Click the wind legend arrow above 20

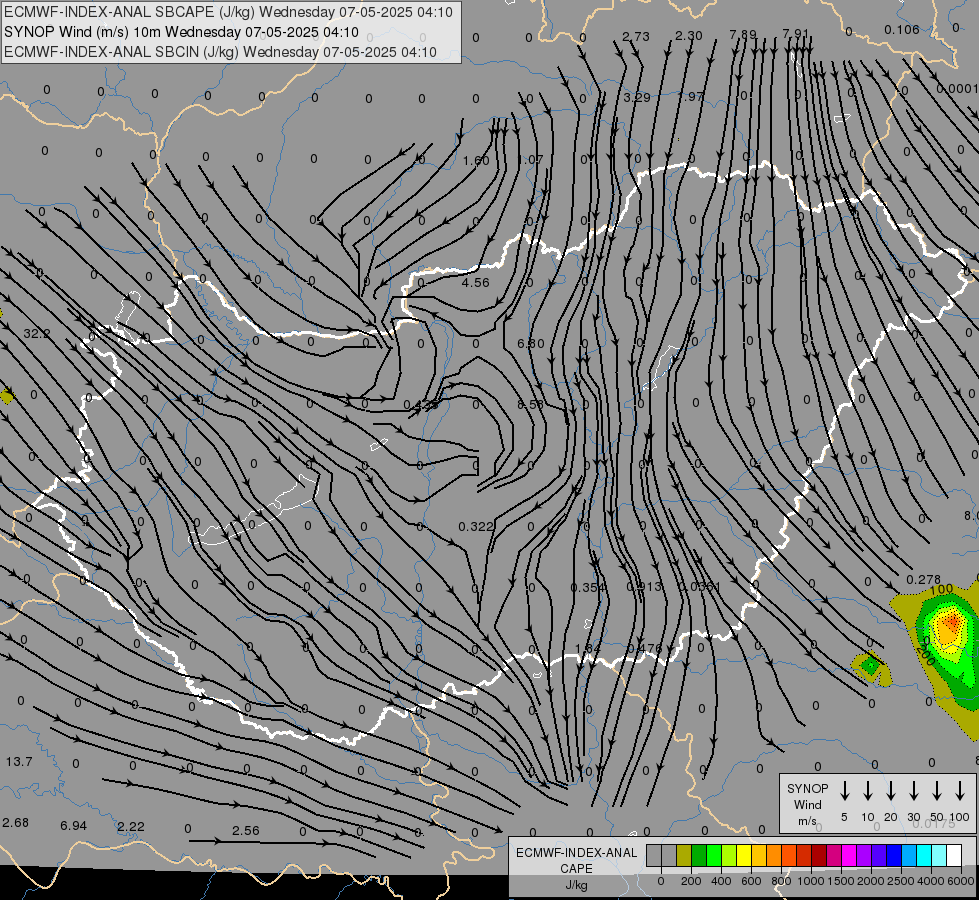point(891,791)
